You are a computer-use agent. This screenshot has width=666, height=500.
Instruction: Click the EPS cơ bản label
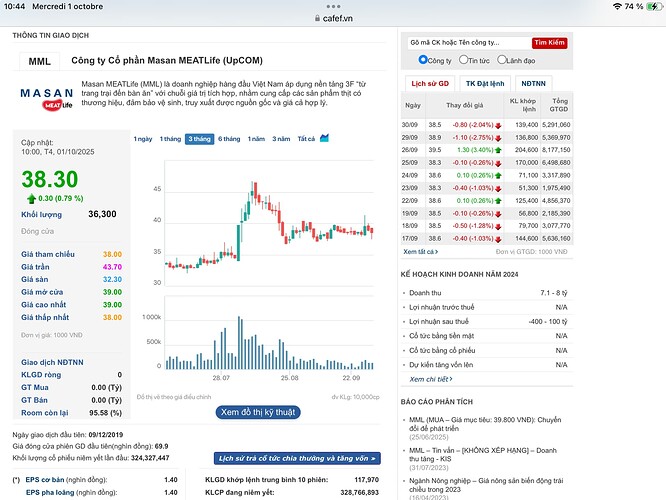(45, 480)
